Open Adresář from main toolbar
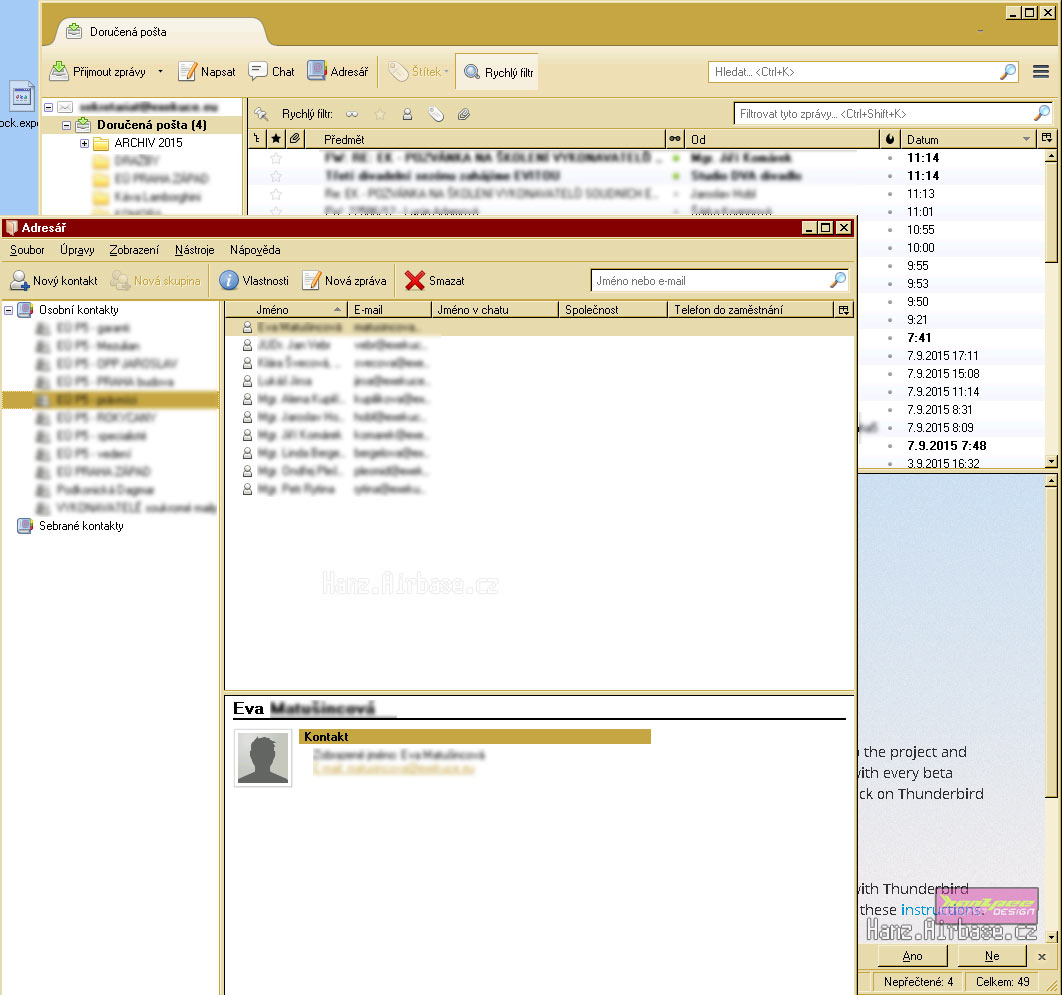 pyautogui.click(x=337, y=72)
